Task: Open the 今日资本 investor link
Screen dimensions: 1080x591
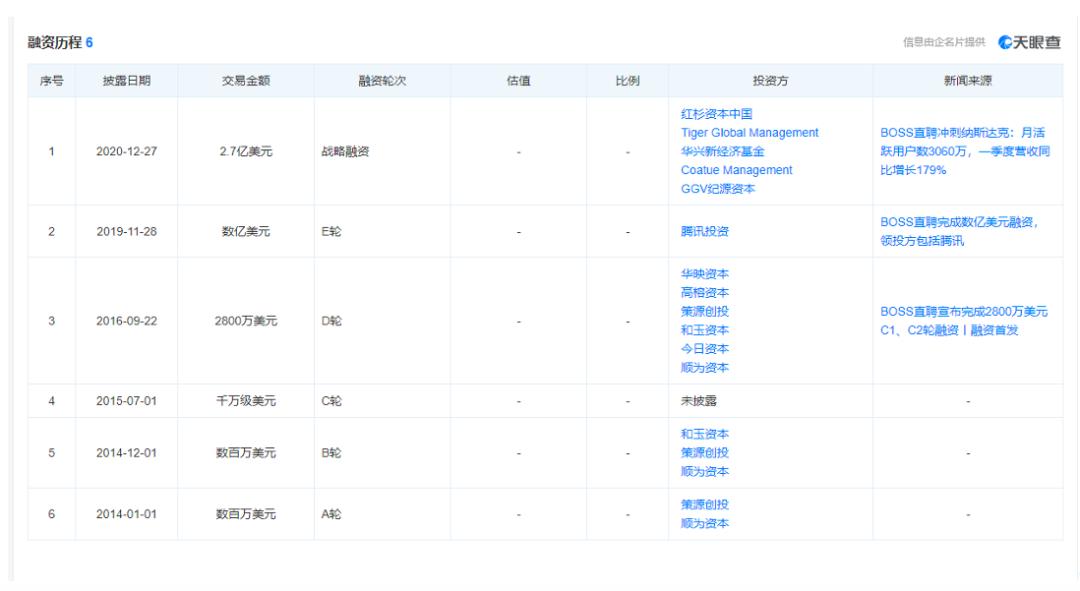Action: [704, 349]
